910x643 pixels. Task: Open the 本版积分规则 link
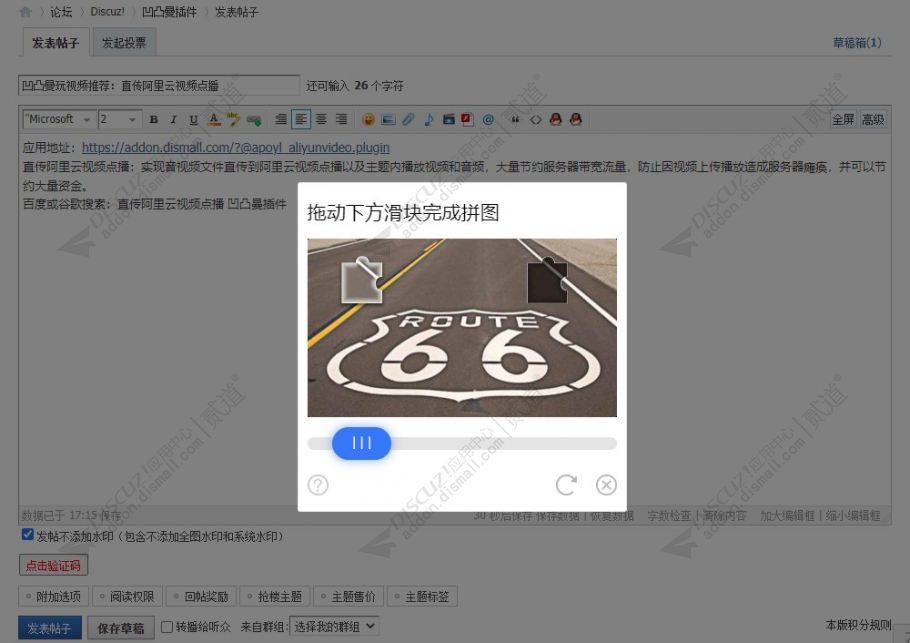tap(858, 624)
